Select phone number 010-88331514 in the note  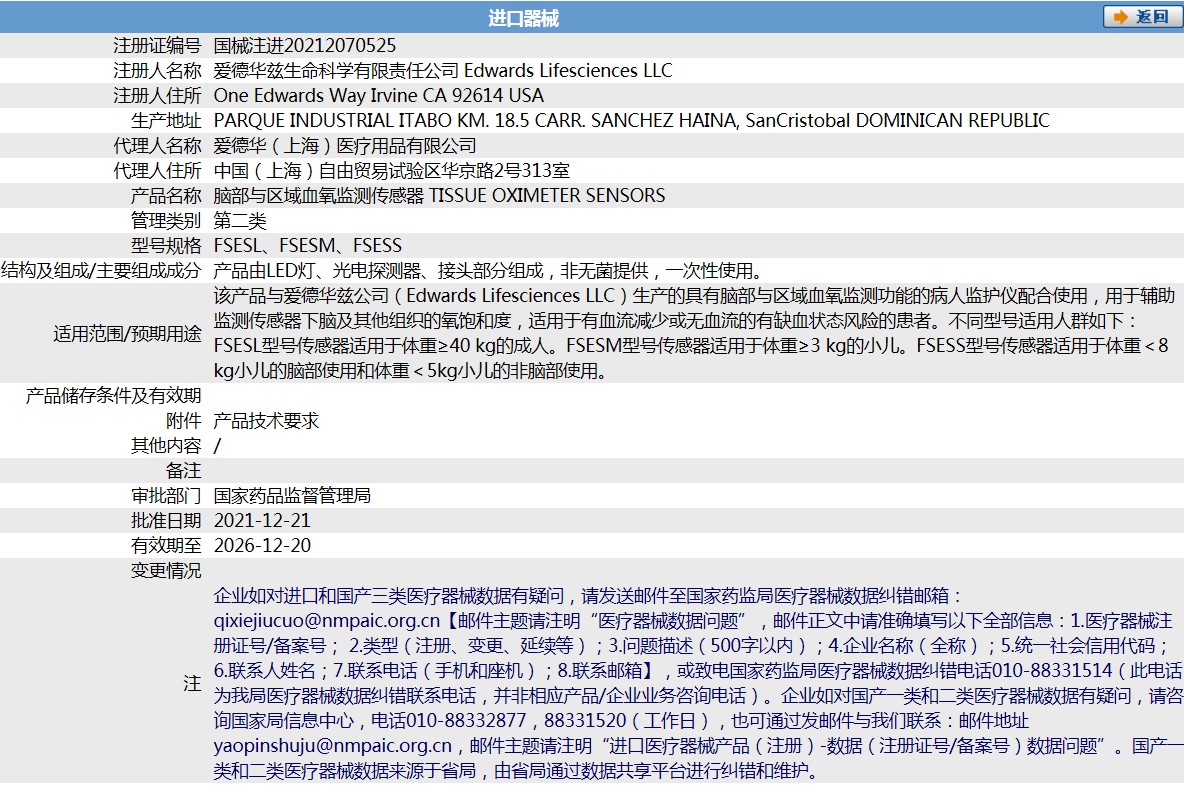(1052, 670)
